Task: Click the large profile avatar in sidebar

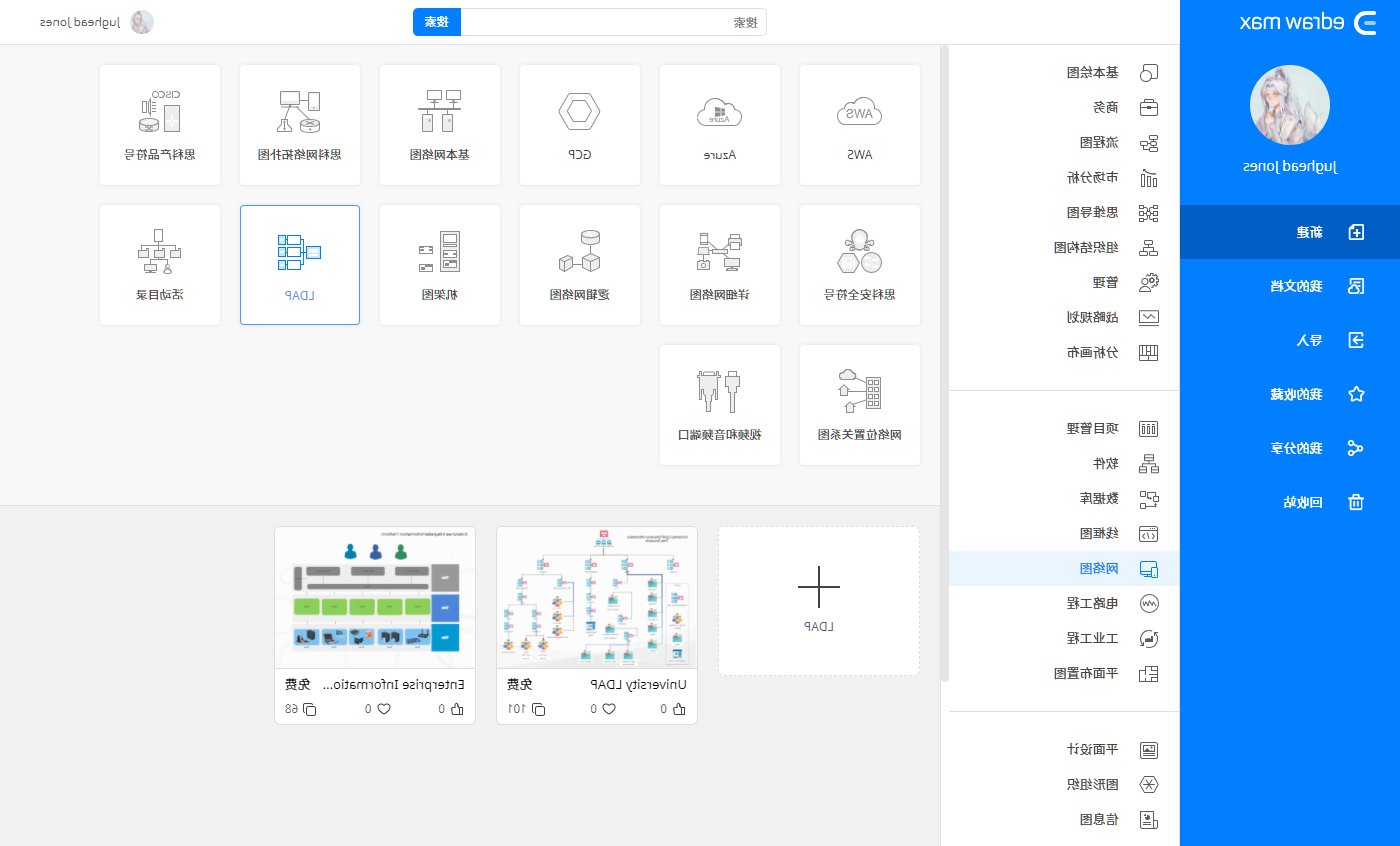Action: click(1290, 105)
